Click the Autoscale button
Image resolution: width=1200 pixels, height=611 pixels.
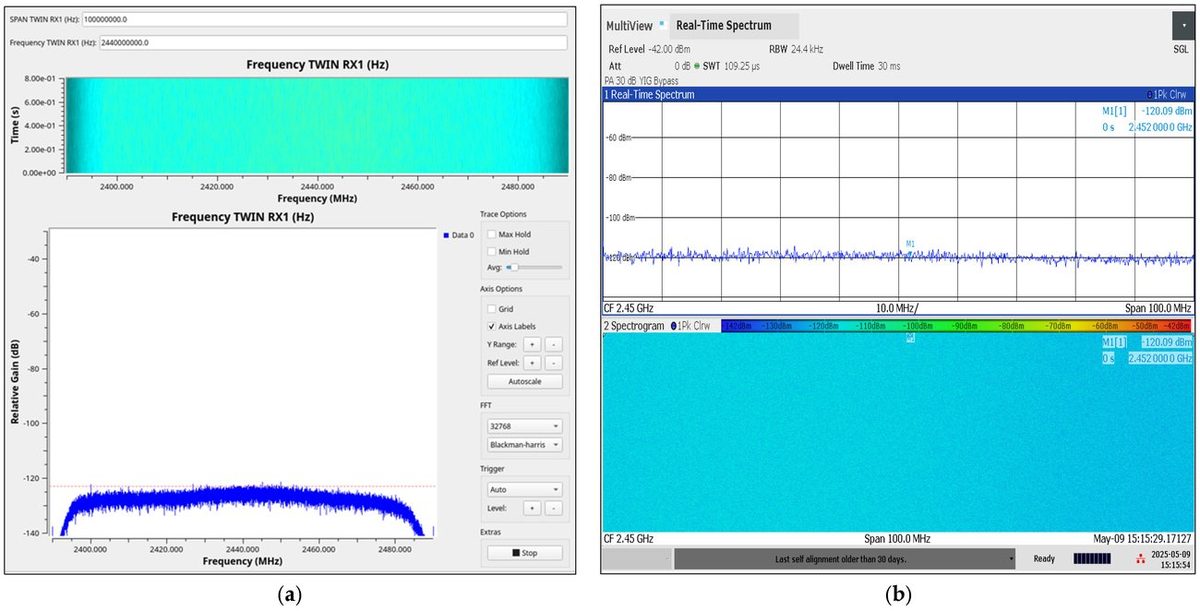click(x=524, y=381)
